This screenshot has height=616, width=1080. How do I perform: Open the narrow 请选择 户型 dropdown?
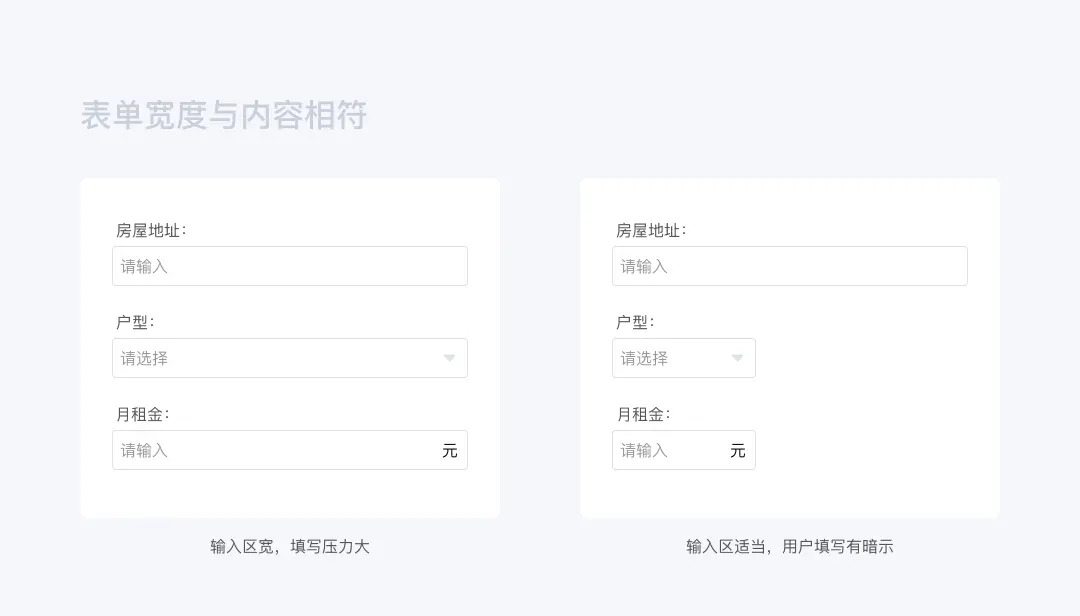click(684, 358)
